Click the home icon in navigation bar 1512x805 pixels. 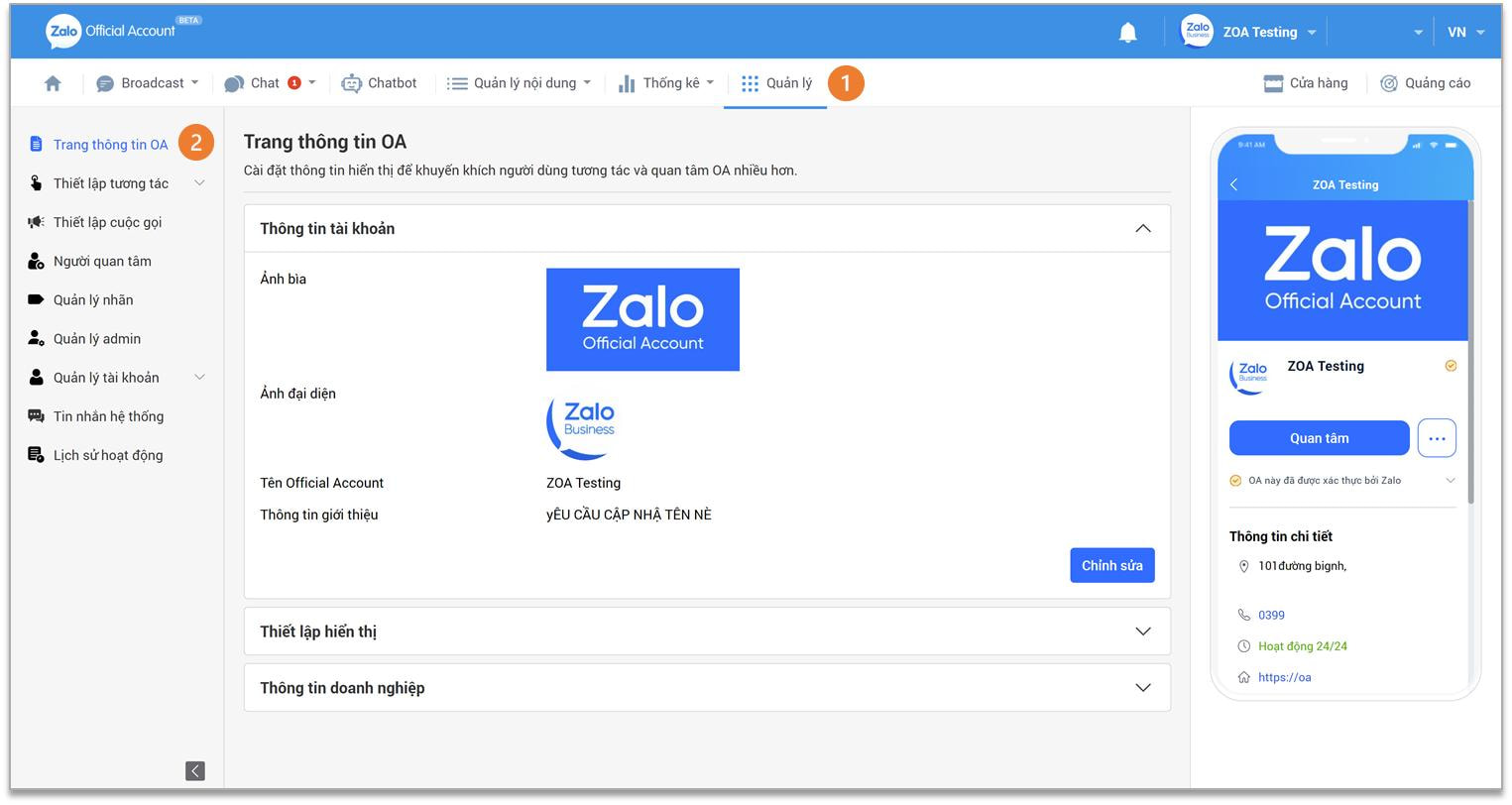(53, 83)
